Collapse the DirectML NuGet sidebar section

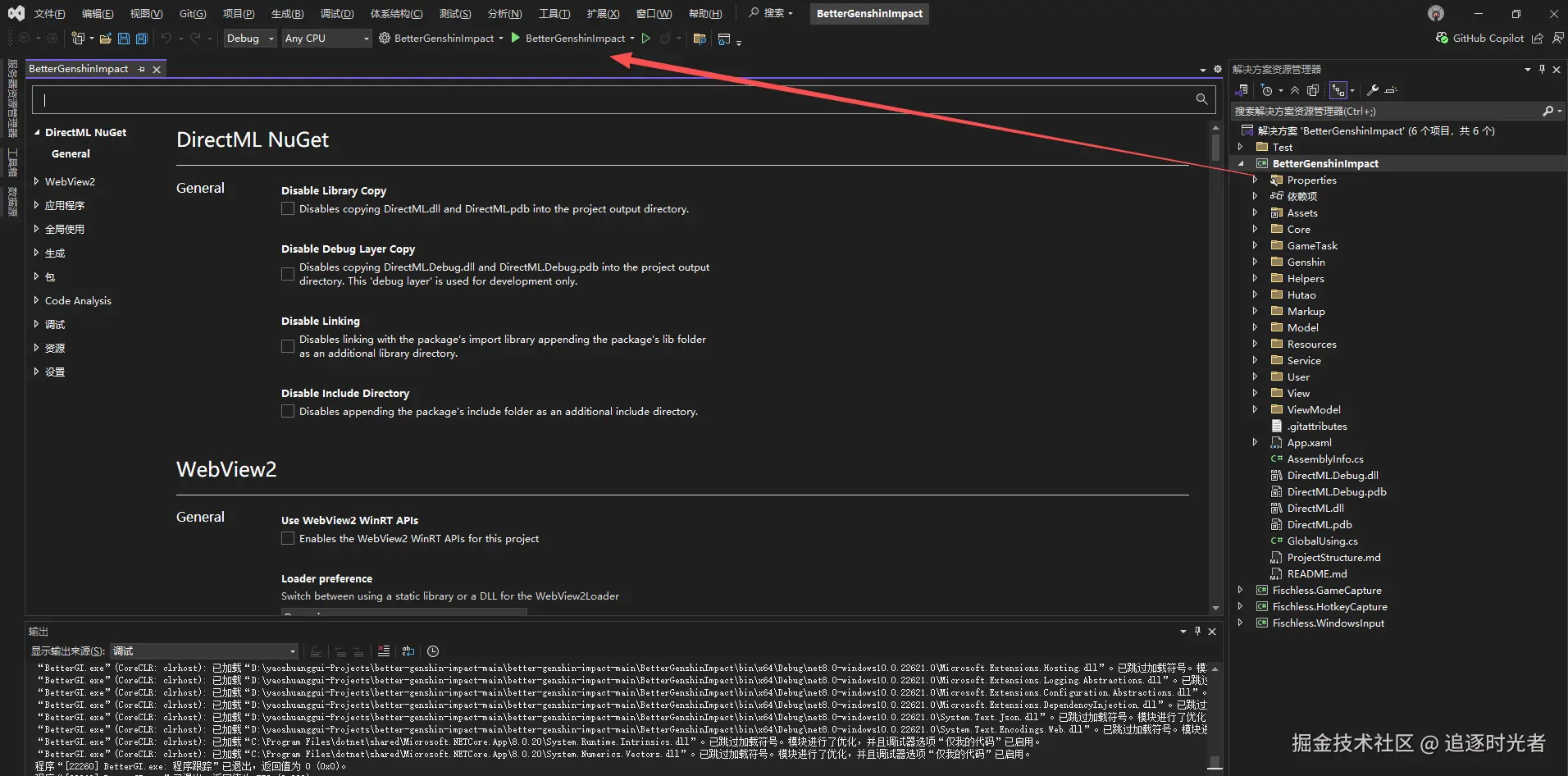tap(37, 132)
